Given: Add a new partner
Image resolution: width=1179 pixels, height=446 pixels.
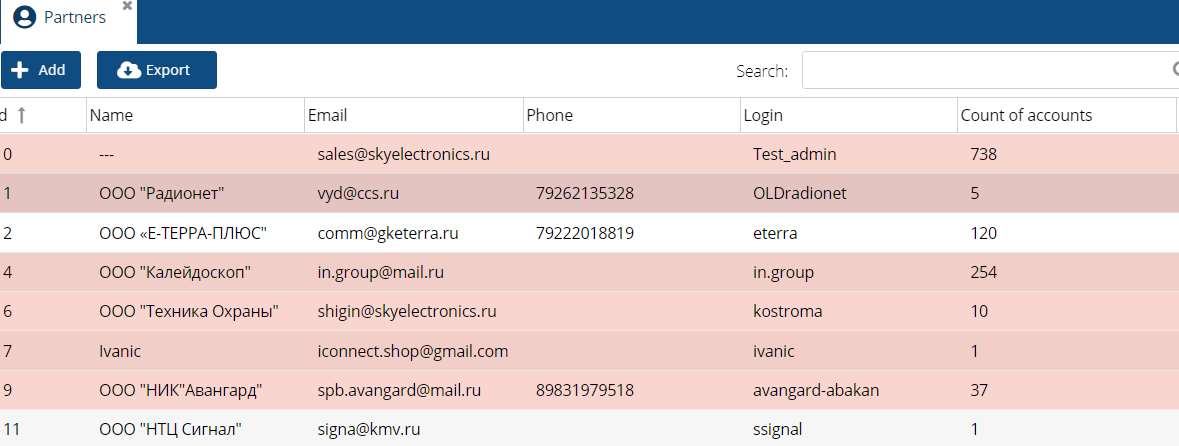Looking at the screenshot, I should tap(40, 70).
